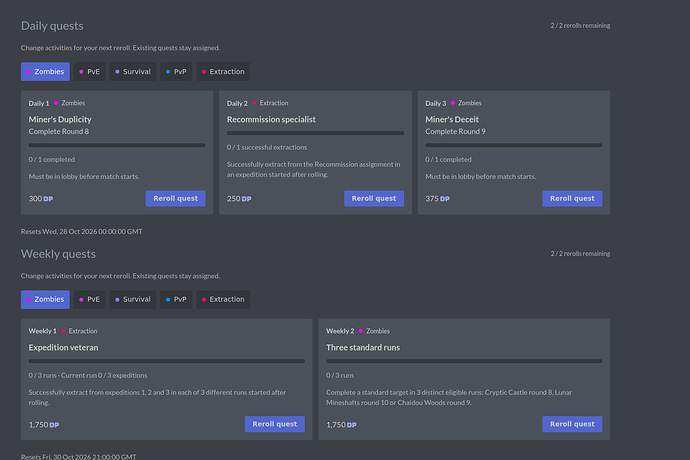The width and height of the screenshot is (690, 460).
Task: Click the 'Expedition veteran' quest title
Action: coord(64,347)
